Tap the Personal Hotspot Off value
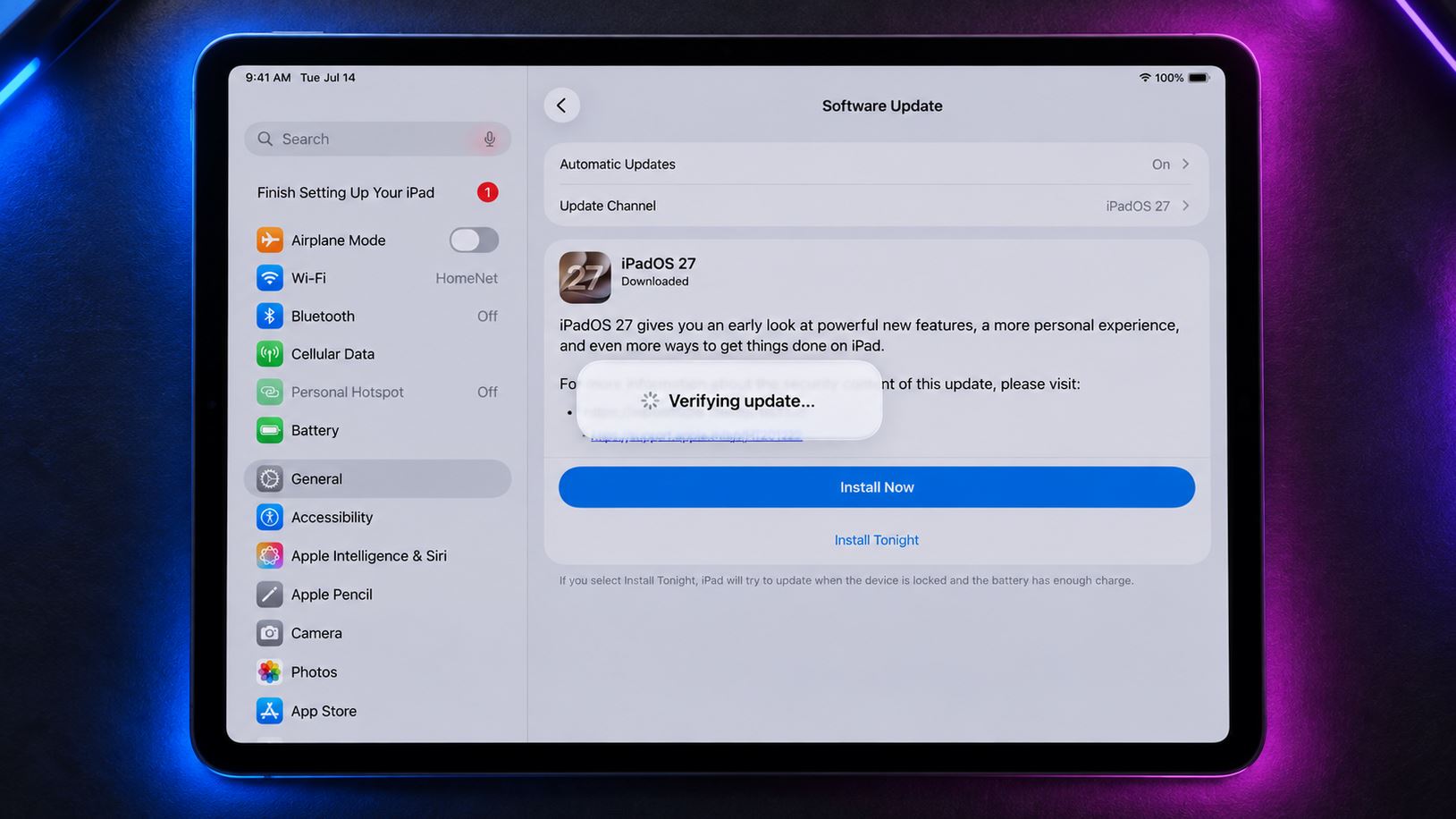The width and height of the screenshot is (1456, 819). (487, 392)
